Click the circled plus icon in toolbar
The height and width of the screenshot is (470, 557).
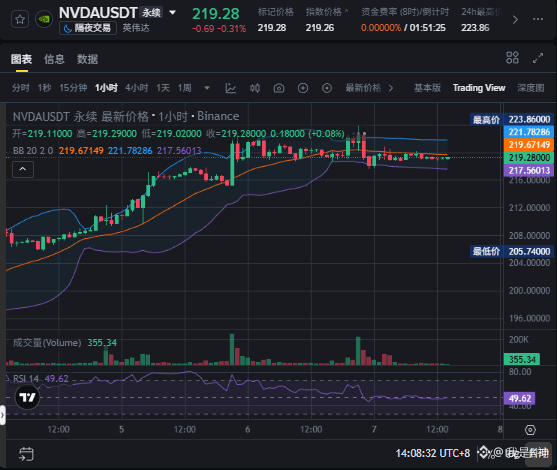303,88
